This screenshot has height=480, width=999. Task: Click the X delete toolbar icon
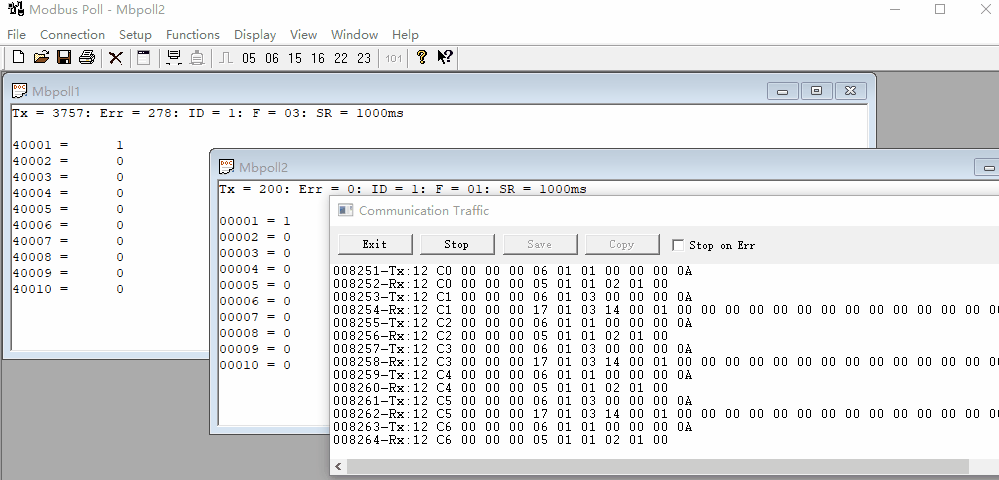115,58
